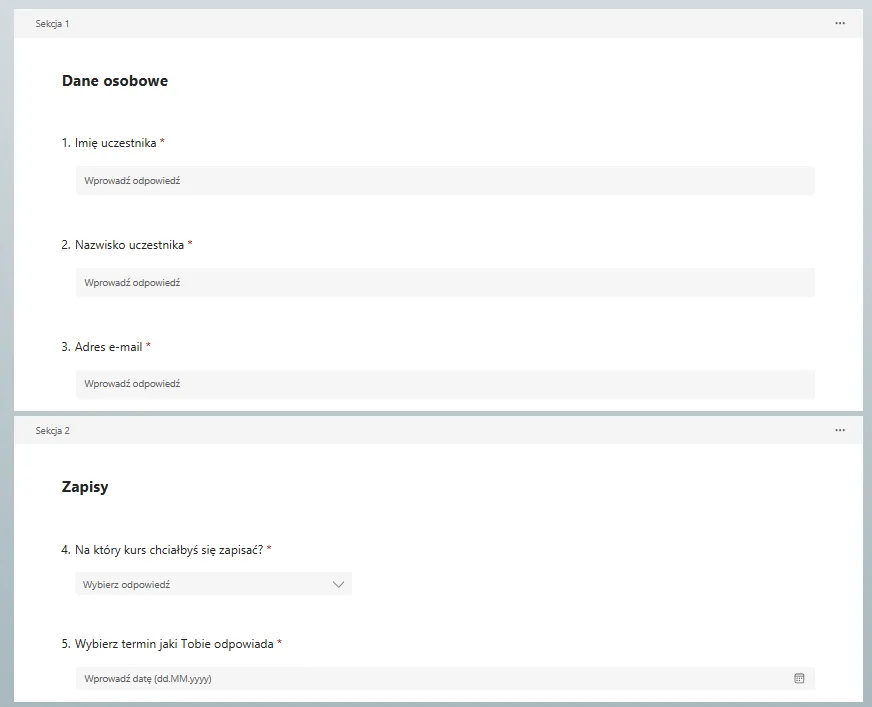Select the "Sekcja 2" header label
The height and width of the screenshot is (707, 872).
[x=52, y=431]
